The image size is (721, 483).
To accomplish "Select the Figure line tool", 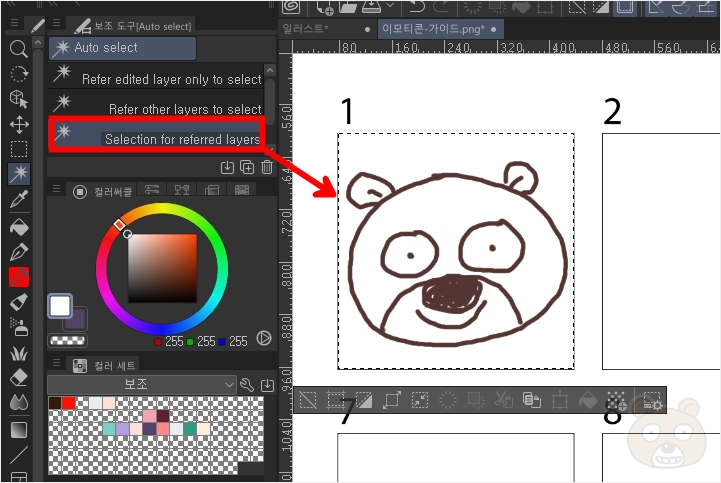I will 19,454.
